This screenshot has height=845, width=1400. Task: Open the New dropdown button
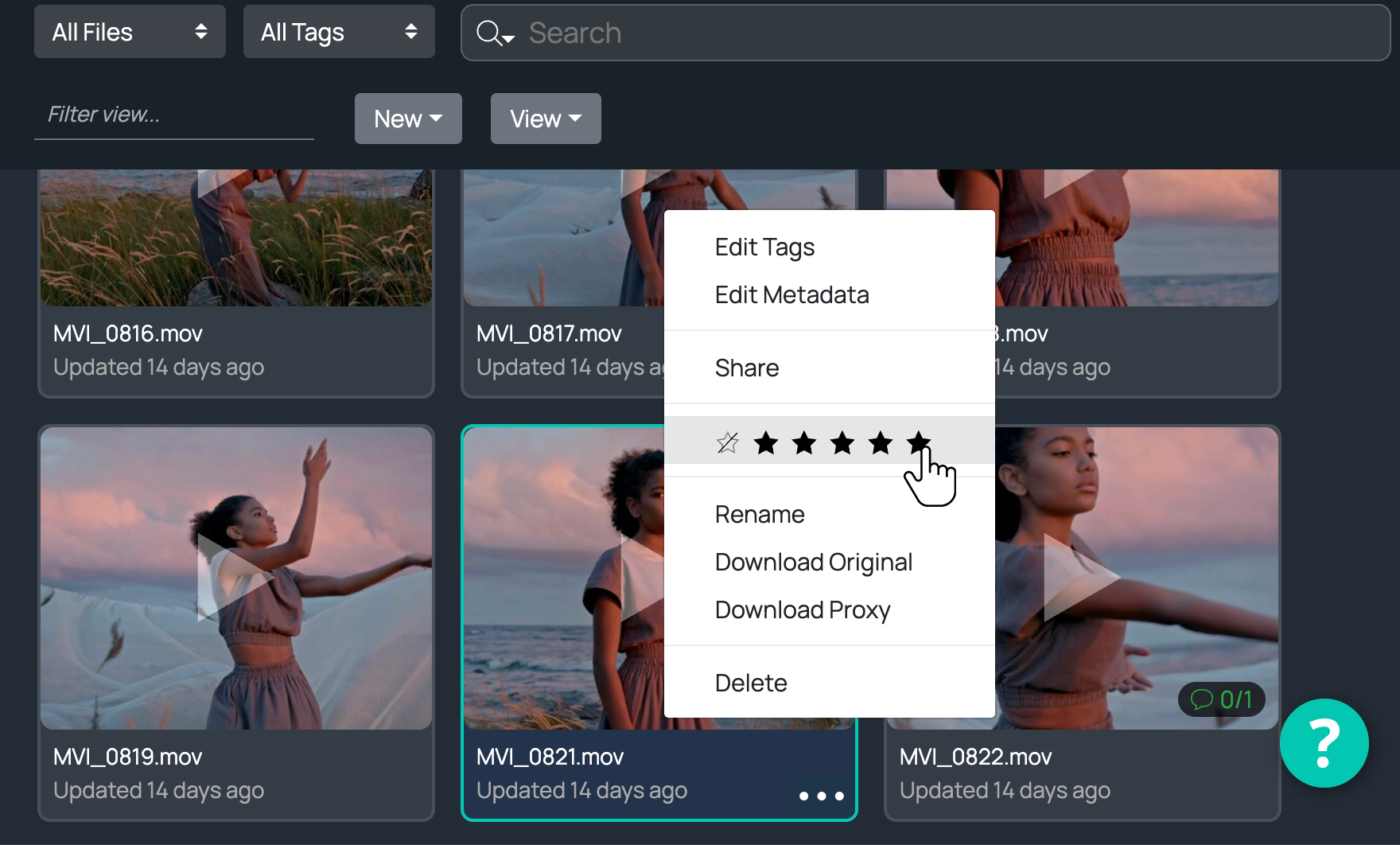408,119
